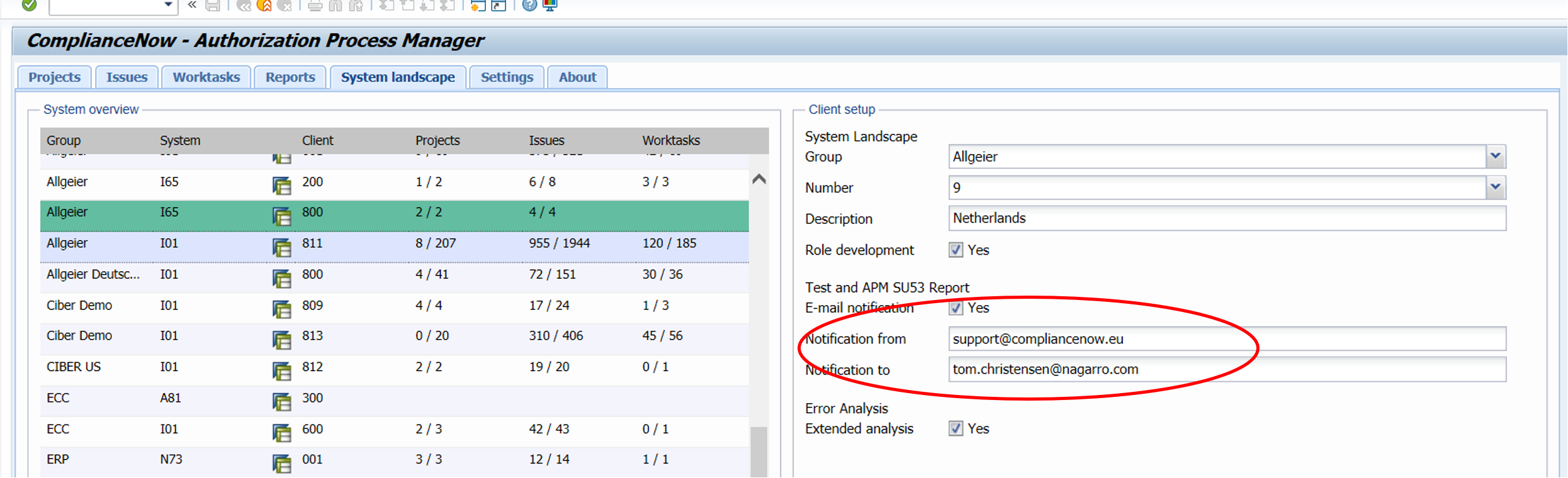Click the client icon in Allgeier Deutsc... row
1568x478 pixels.
(x=282, y=278)
